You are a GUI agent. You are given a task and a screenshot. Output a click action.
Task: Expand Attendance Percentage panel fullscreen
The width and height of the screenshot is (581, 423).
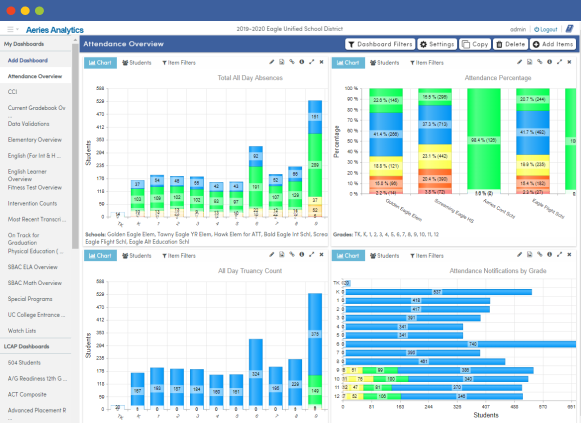coord(560,62)
